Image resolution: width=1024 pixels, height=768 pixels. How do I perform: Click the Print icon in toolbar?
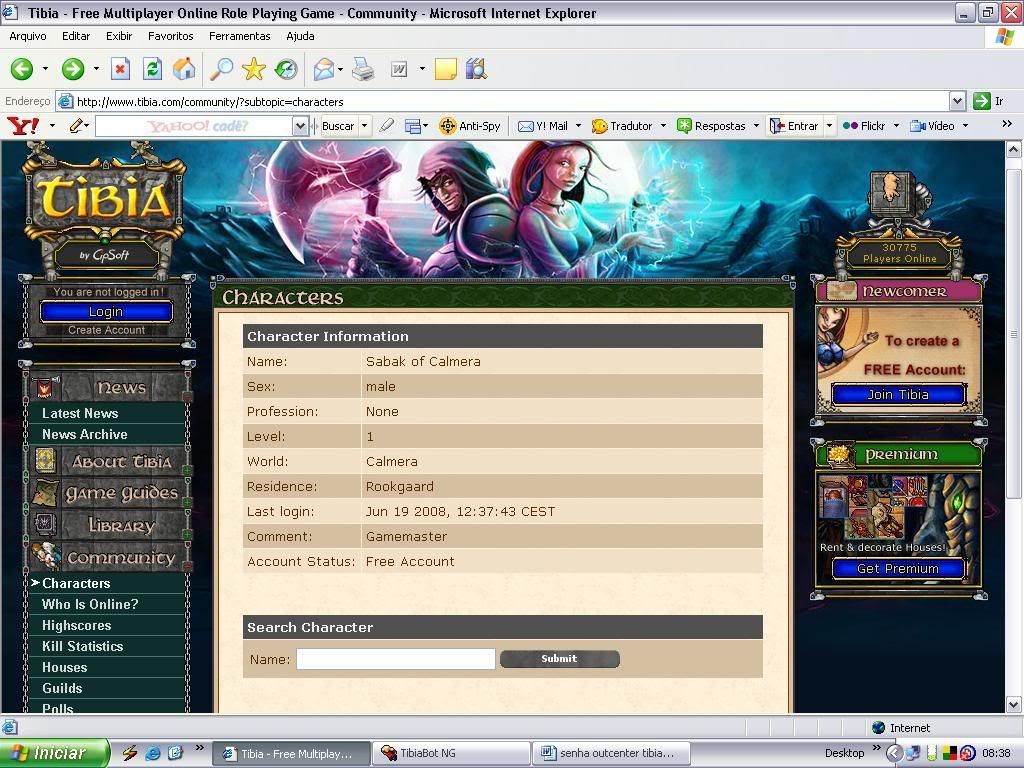(363, 69)
